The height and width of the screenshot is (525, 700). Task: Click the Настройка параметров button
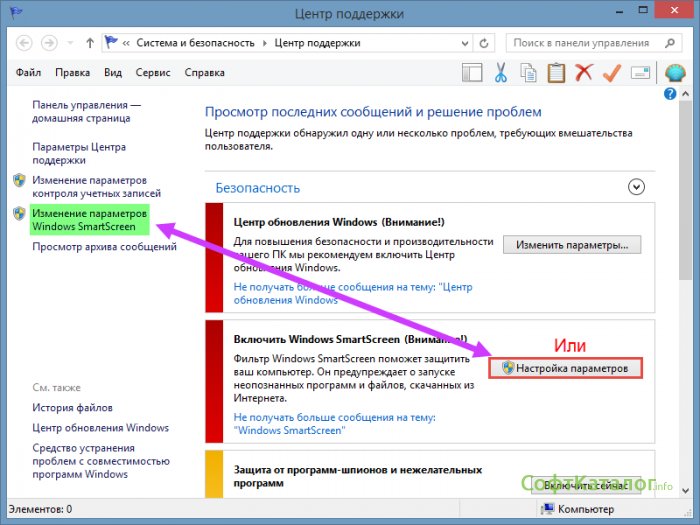click(x=565, y=368)
